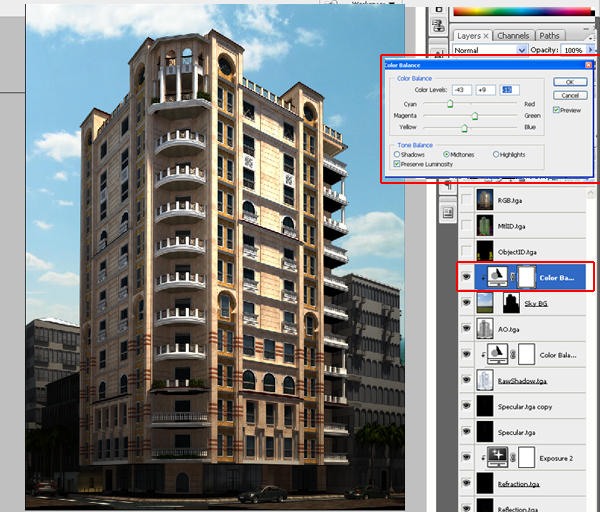Click the selected layer's mask link icon

(x=513, y=277)
